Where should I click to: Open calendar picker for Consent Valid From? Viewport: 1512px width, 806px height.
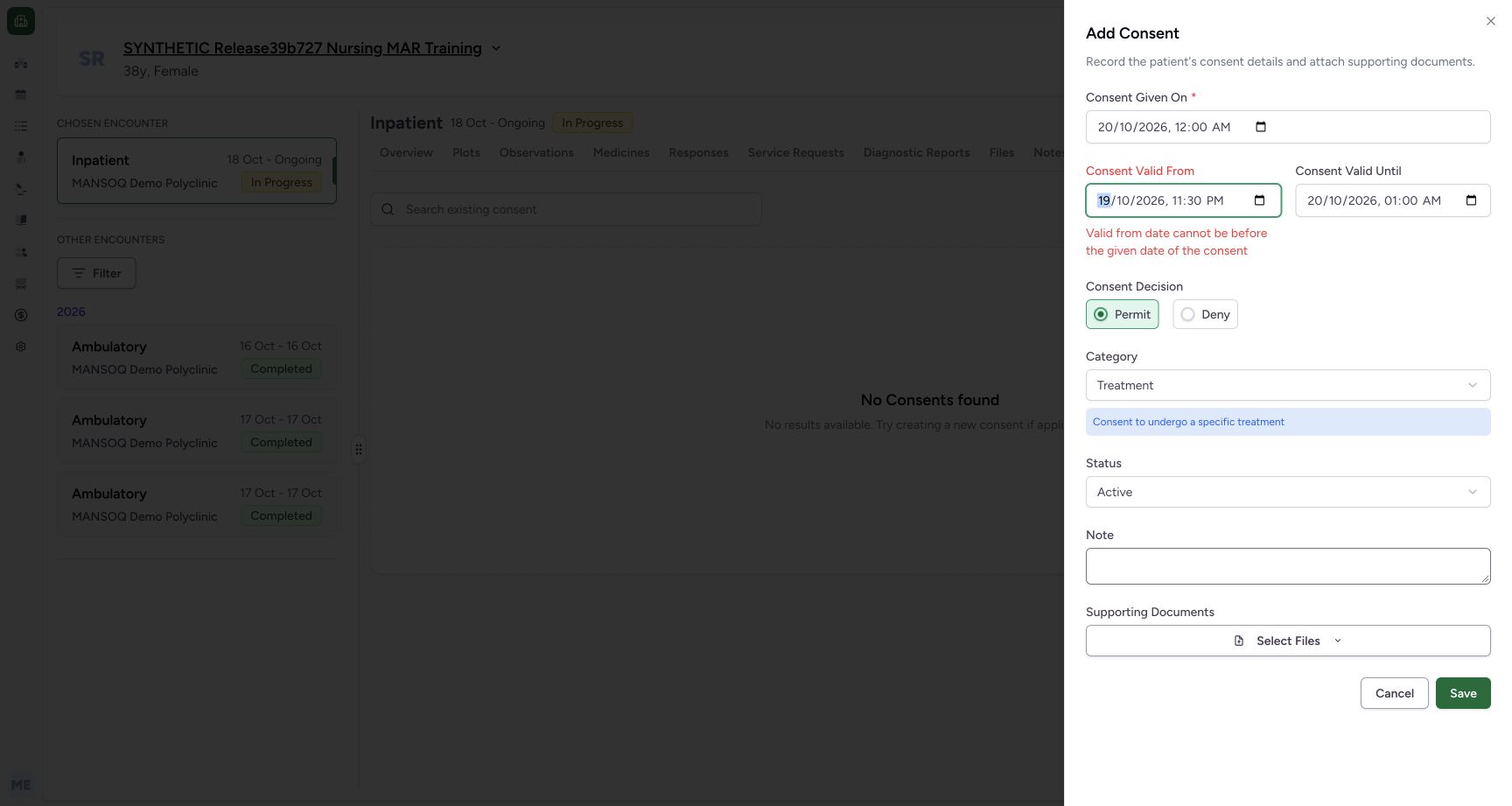[1259, 200]
